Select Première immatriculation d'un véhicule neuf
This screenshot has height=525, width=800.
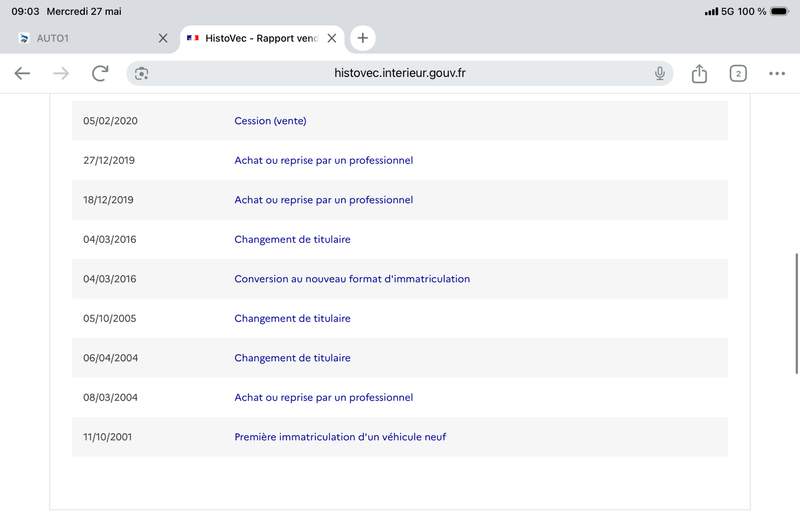[x=340, y=437]
